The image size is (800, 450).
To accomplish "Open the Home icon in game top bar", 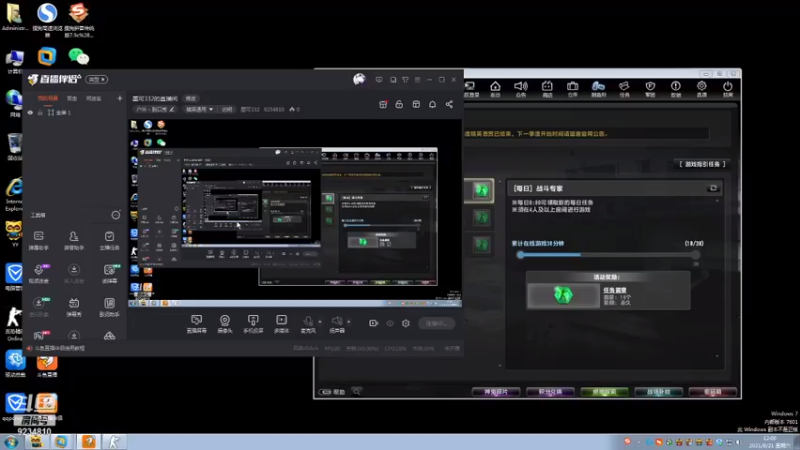I will tap(495, 86).
